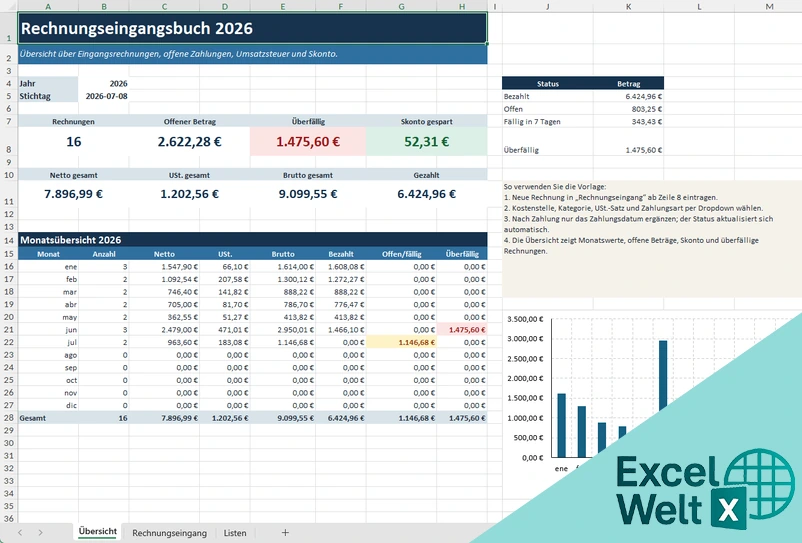802x543 pixels.
Task: Click the red Überfällig KPI 1.475,60 €
Action: [x=308, y=142]
